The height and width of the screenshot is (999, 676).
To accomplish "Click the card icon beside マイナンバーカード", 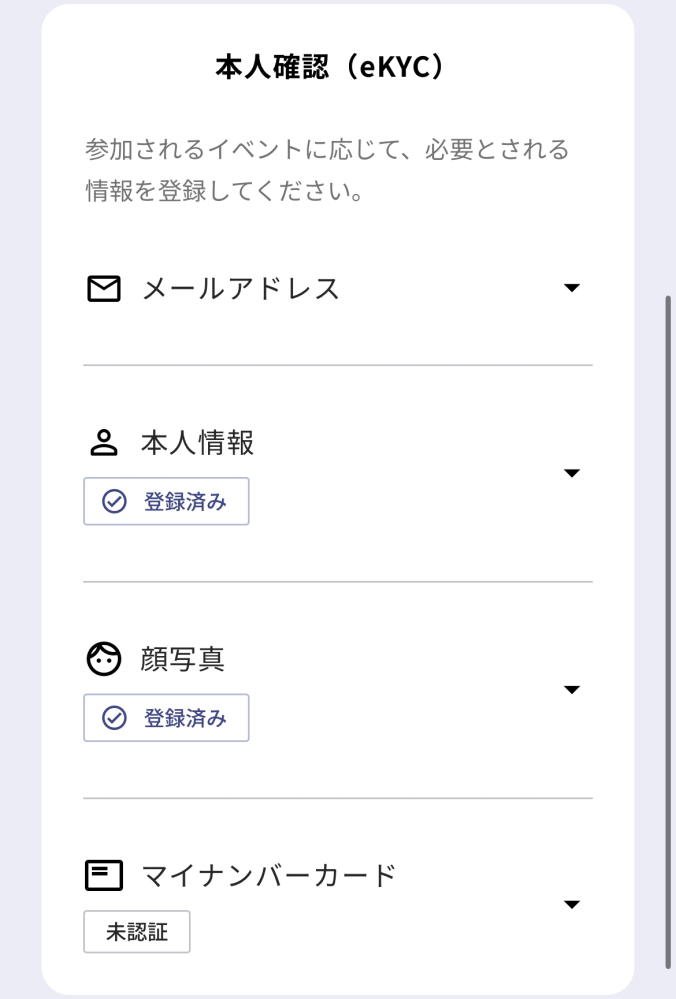I will [102, 873].
